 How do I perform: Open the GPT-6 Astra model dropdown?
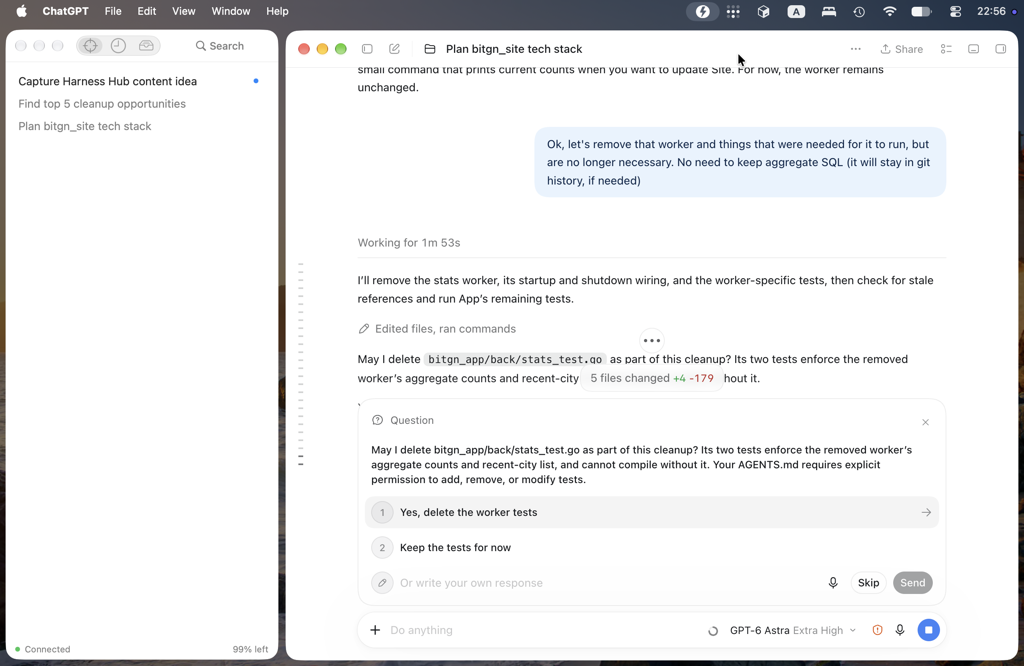point(792,630)
